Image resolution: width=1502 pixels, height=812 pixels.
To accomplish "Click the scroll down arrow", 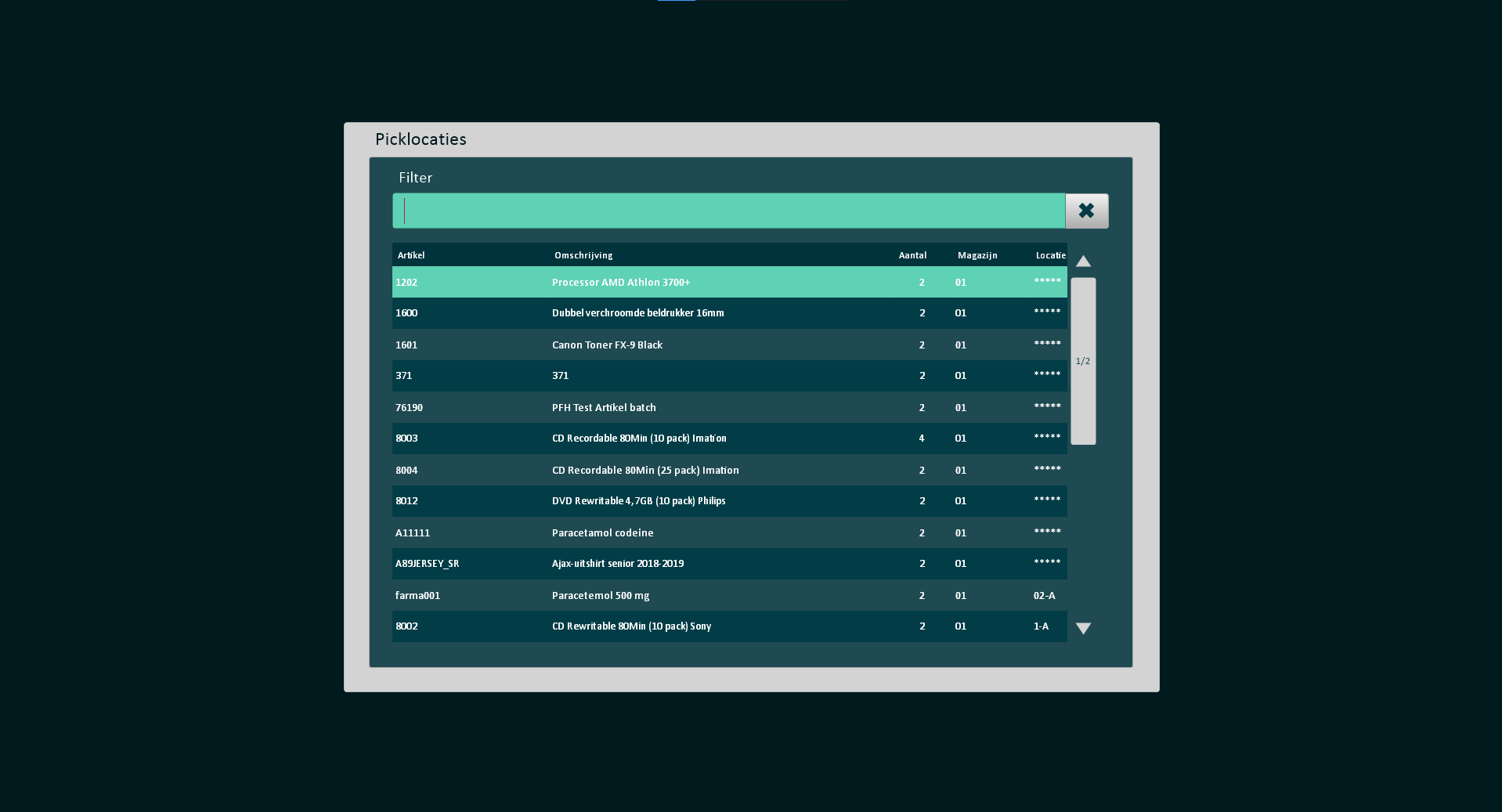I will pos(1083,628).
